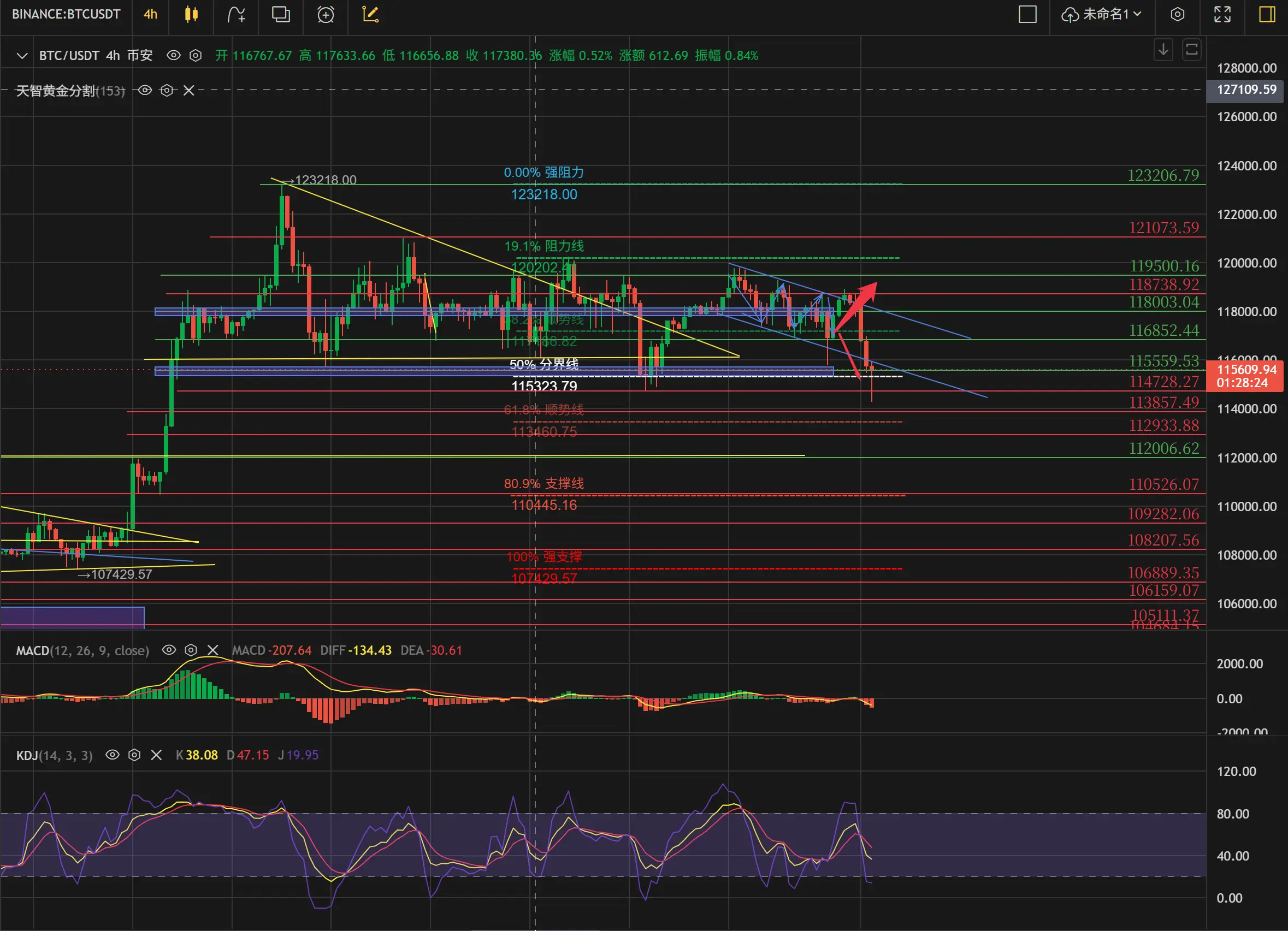Click the KDJ(14, 3, 3) title
The height and width of the screenshot is (931, 1288).
click(x=54, y=756)
